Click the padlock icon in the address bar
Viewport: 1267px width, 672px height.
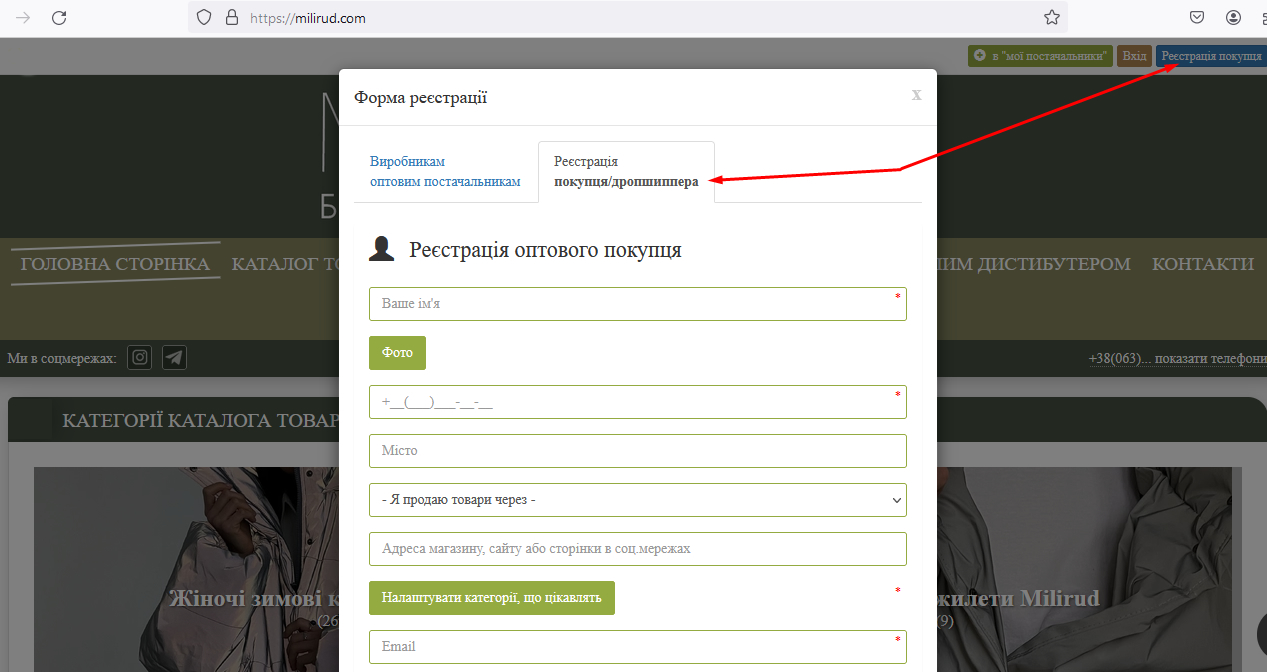232,17
